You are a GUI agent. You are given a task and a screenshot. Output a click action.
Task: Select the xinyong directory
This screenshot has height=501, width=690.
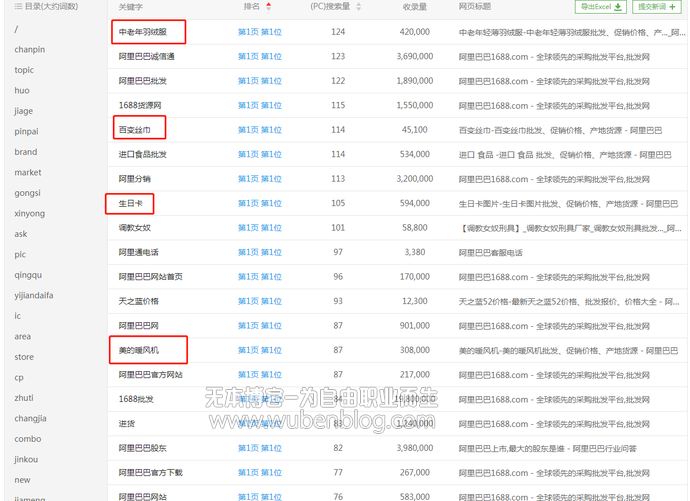coord(29,213)
